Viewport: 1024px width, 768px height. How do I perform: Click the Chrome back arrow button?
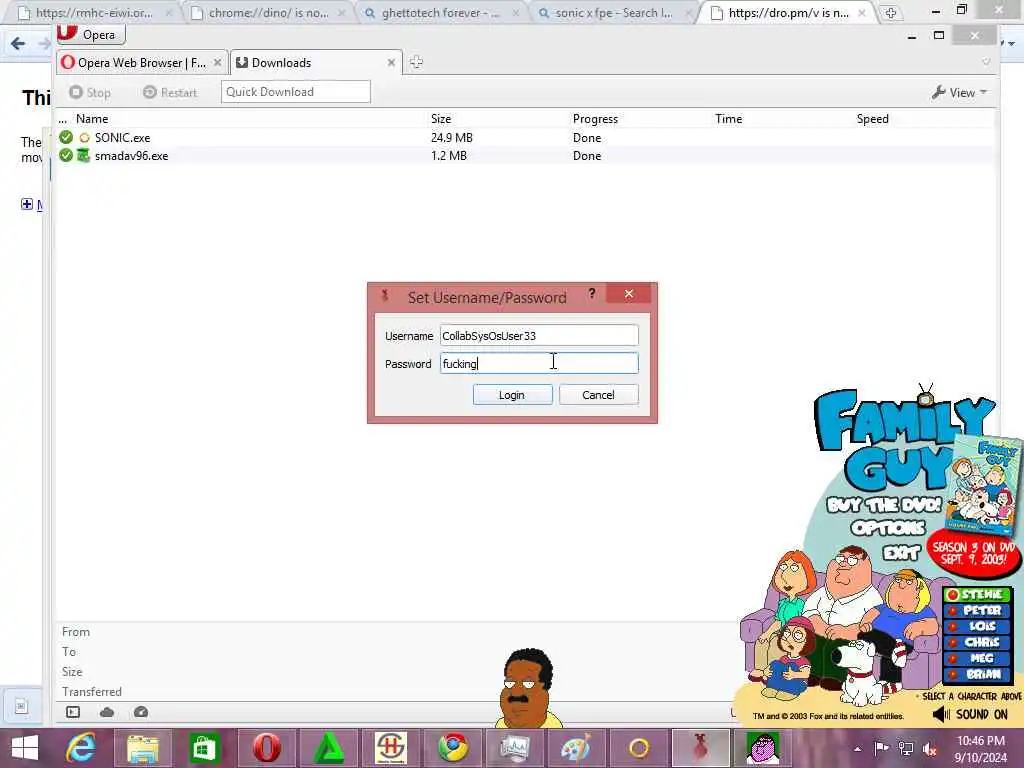click(18, 44)
